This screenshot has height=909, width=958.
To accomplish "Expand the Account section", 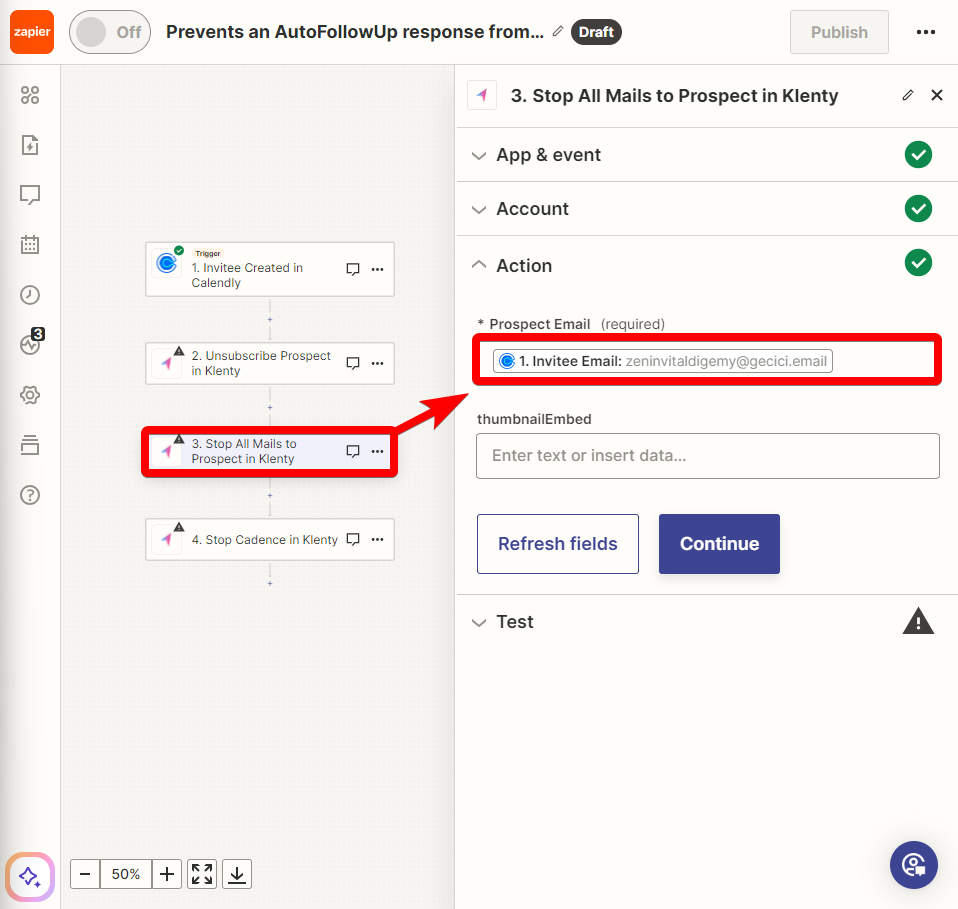I will (707, 209).
